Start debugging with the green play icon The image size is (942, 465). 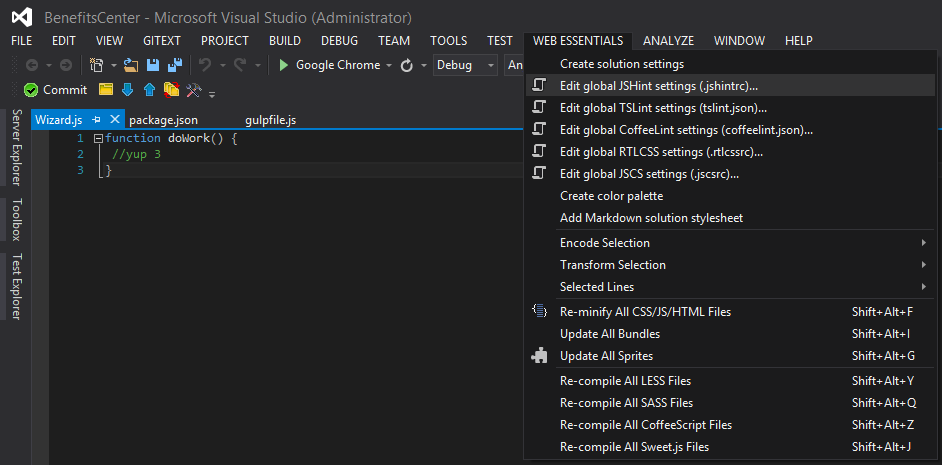284,65
